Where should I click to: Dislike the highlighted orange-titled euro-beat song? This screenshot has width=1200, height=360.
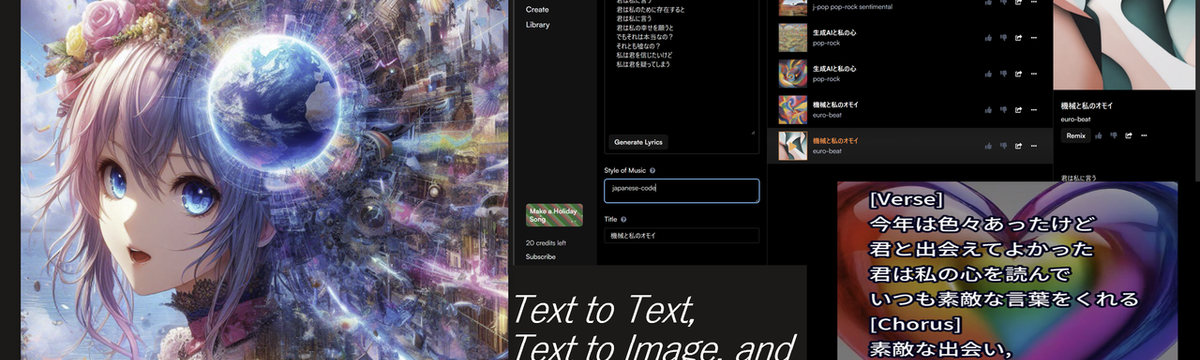[1002, 146]
